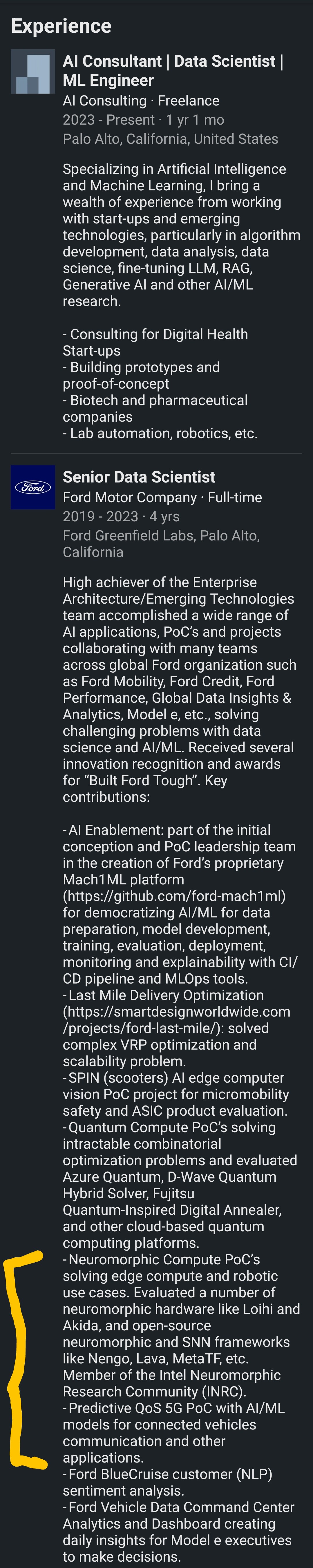Tap the Ford Vehicle Data Command Center bullet
This screenshot has width=313, height=1568.
pyautogui.click(x=178, y=1531)
